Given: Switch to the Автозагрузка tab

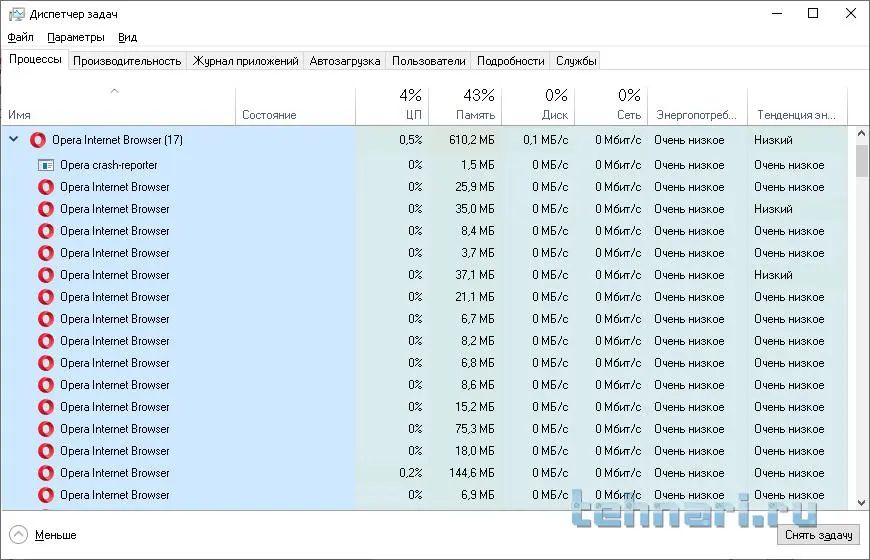Looking at the screenshot, I should point(345,61).
